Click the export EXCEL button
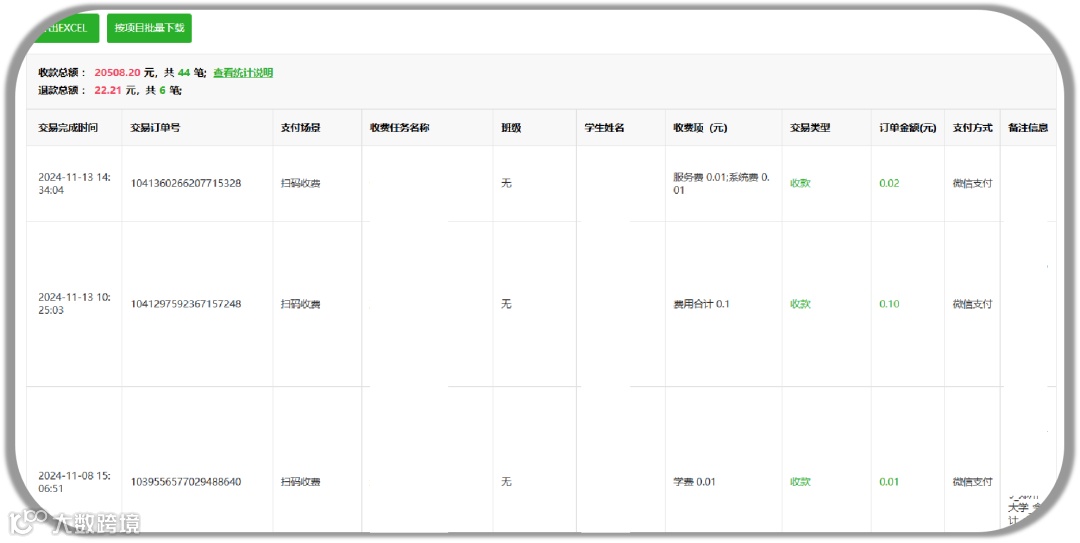 (x=65, y=28)
